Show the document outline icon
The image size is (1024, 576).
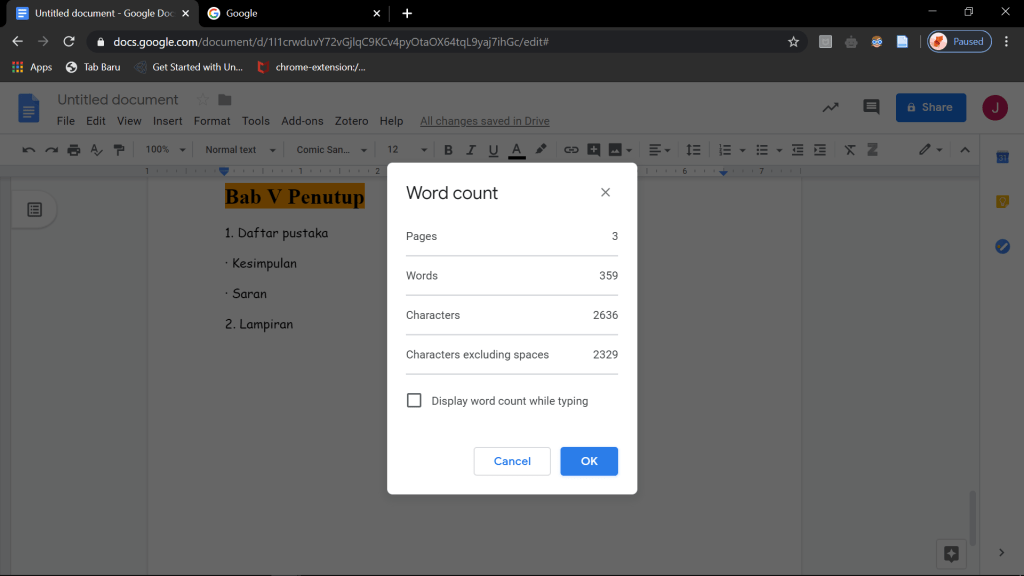pyautogui.click(x=34, y=209)
